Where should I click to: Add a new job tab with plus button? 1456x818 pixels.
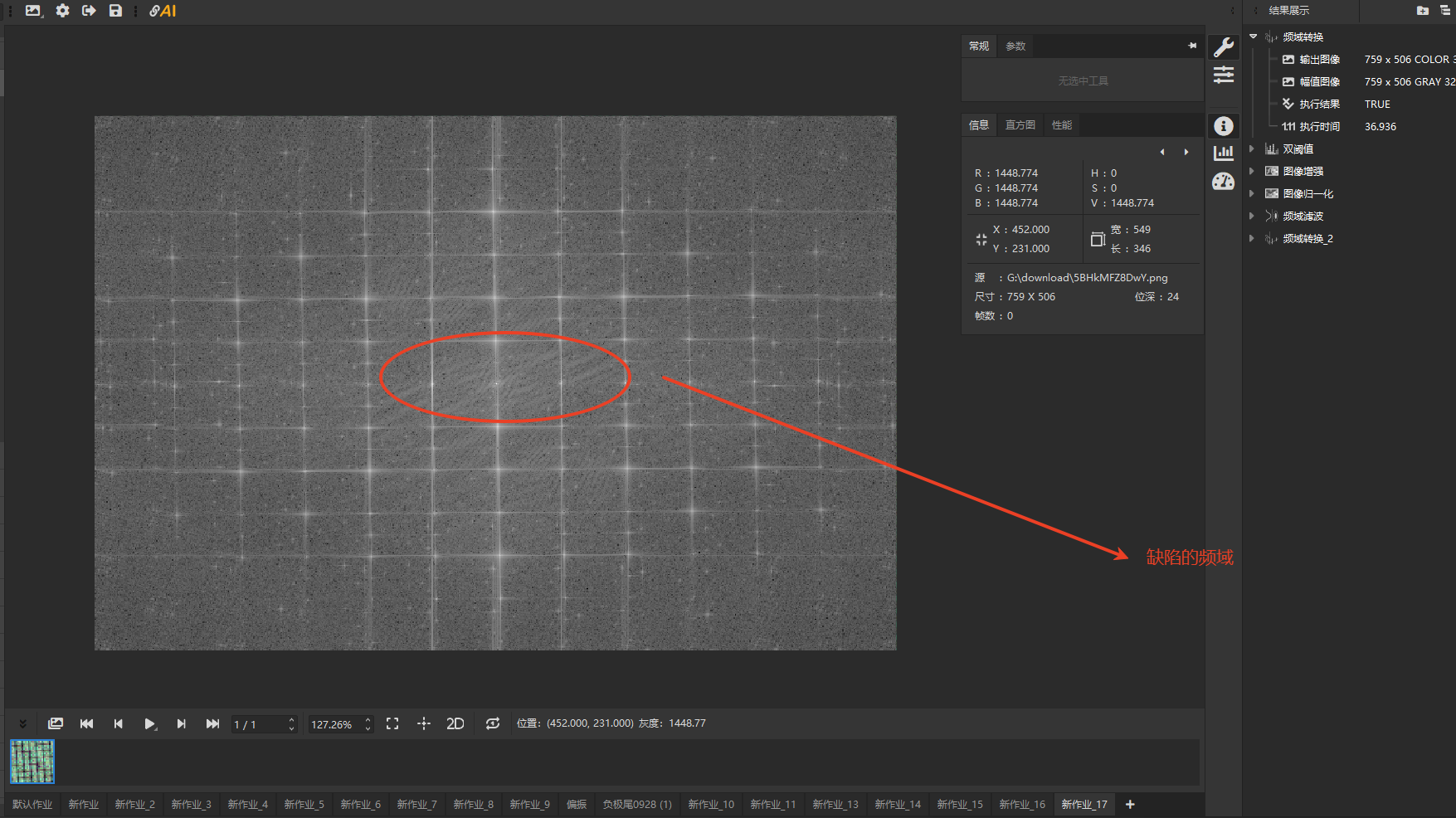(x=1130, y=805)
